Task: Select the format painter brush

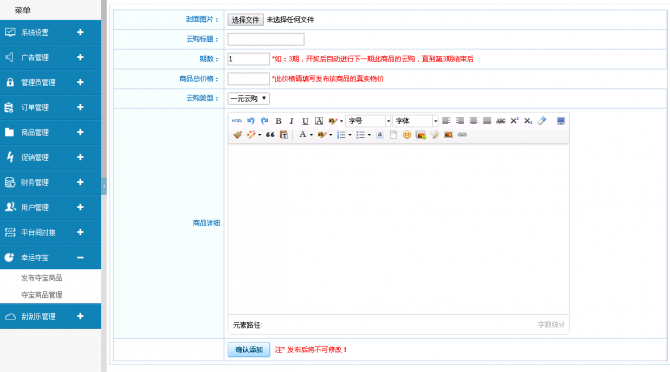Action: [237, 135]
